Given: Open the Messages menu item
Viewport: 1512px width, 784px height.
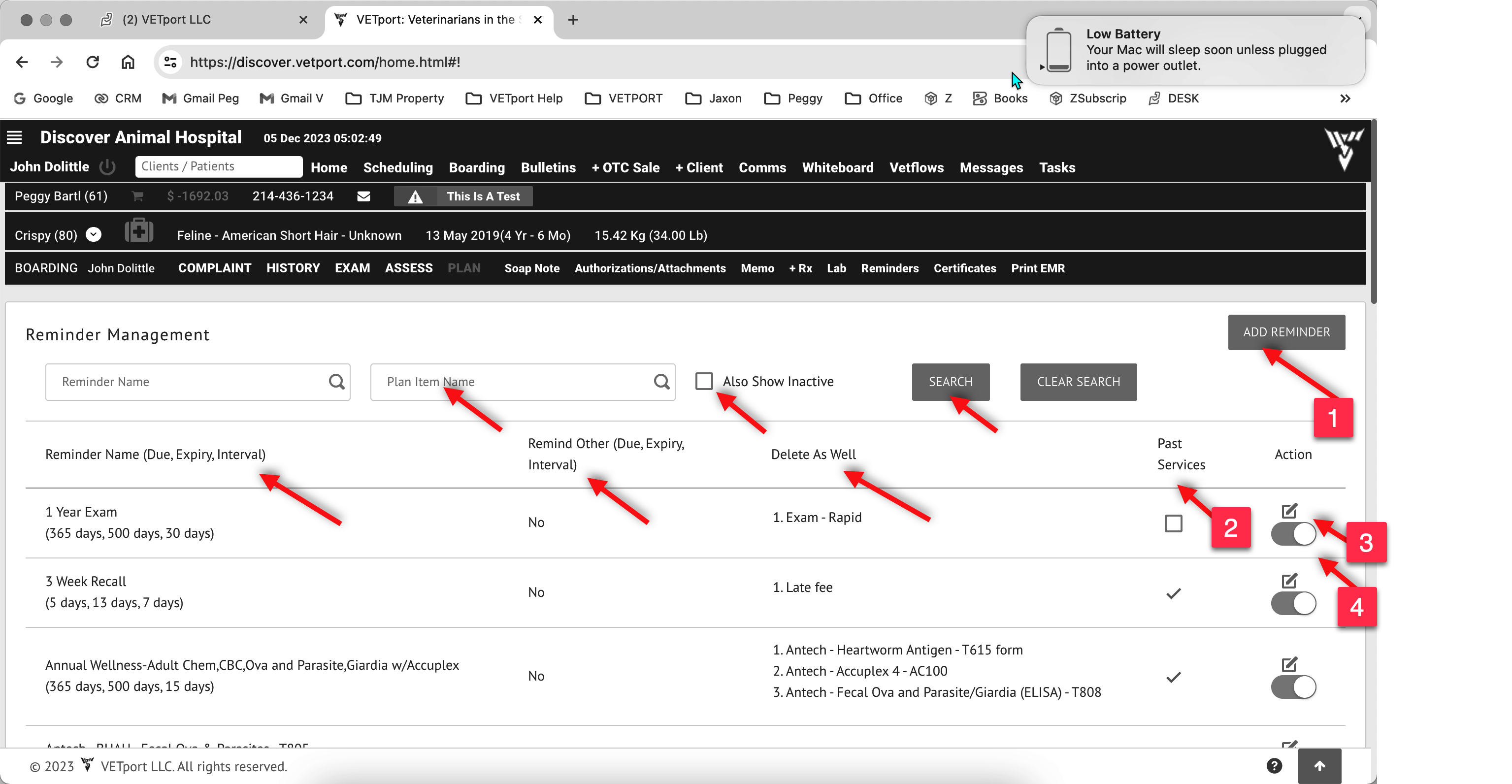Looking at the screenshot, I should tap(991, 167).
